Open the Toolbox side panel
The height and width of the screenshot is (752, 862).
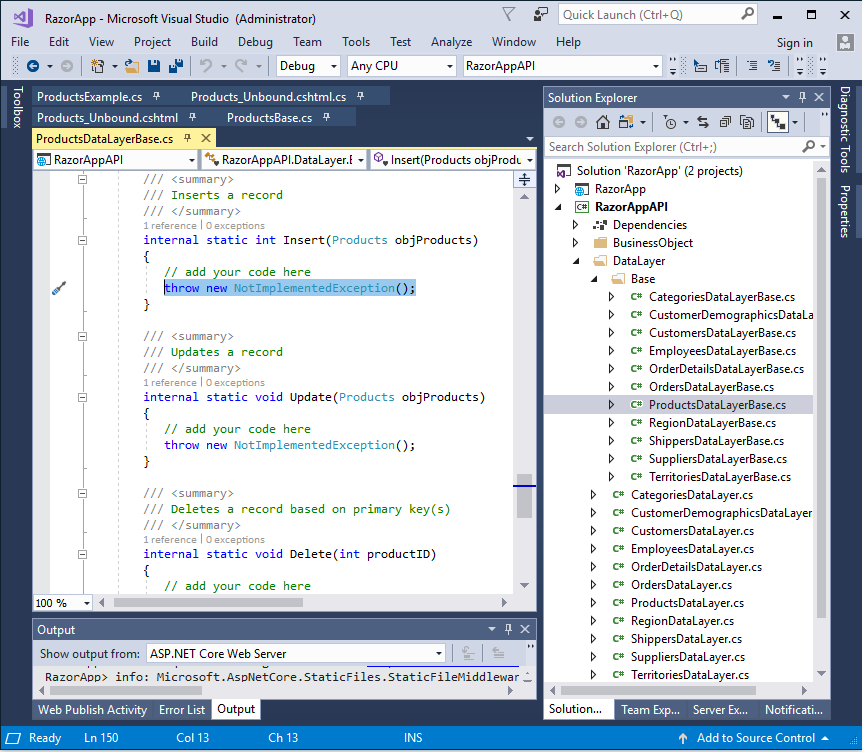point(18,107)
